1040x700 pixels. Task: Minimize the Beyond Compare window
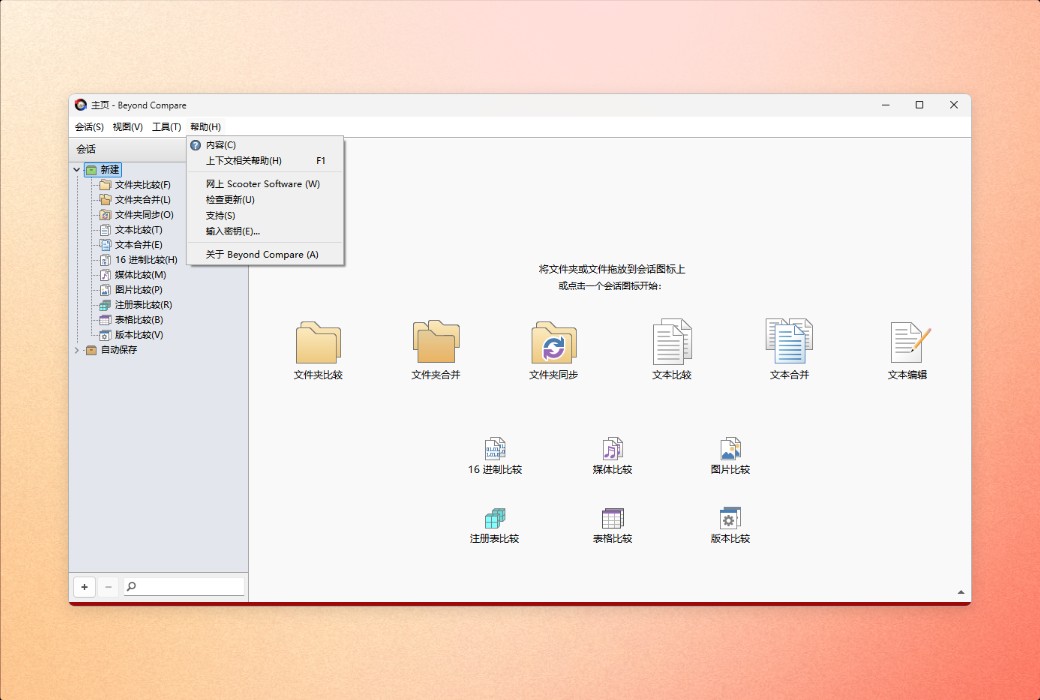[885, 105]
